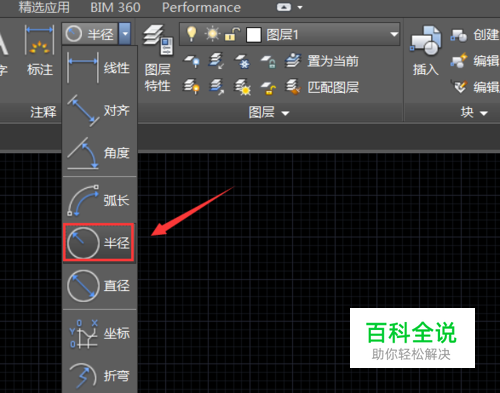This screenshot has height=393, width=500.
Task: Open 图层特性 layer properties manager
Action: 158,58
